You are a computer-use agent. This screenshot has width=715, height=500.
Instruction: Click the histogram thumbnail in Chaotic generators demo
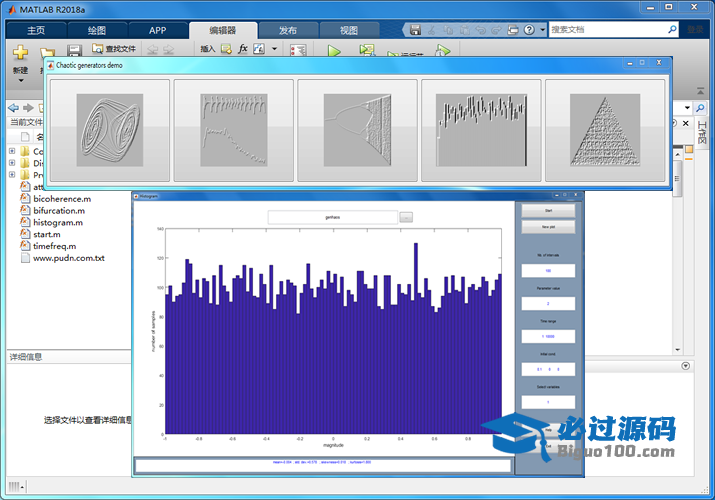tap(481, 130)
